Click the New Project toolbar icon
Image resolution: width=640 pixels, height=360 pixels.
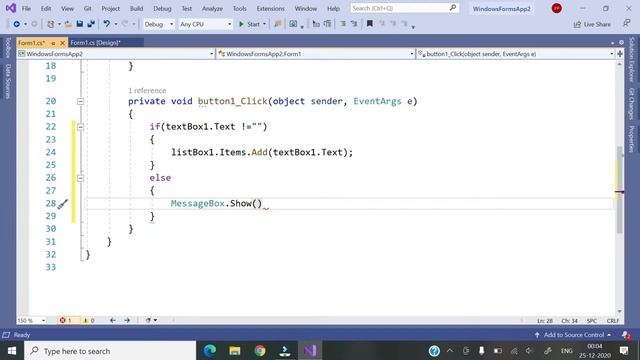pos(51,24)
